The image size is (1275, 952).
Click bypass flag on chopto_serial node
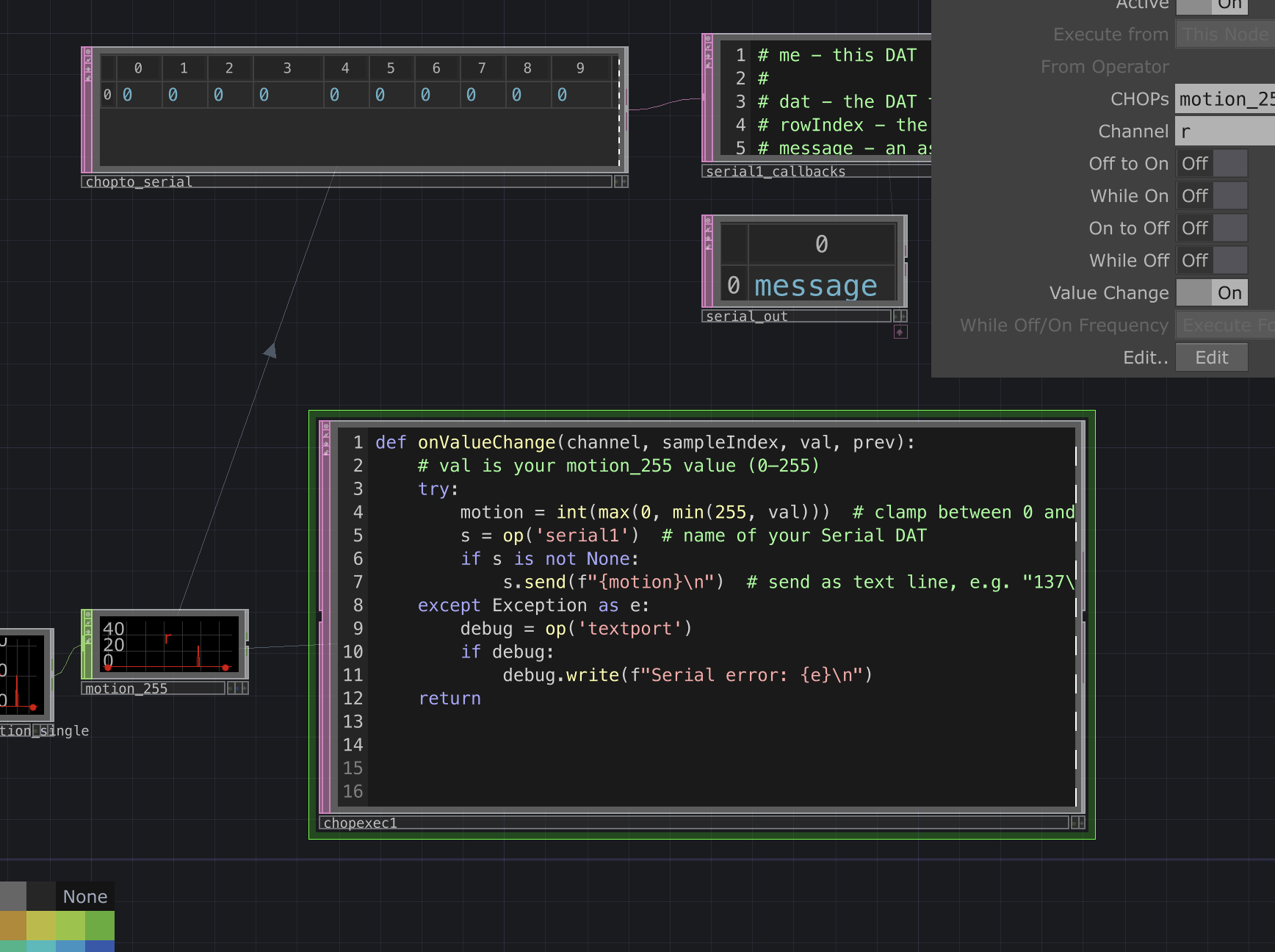87,61
